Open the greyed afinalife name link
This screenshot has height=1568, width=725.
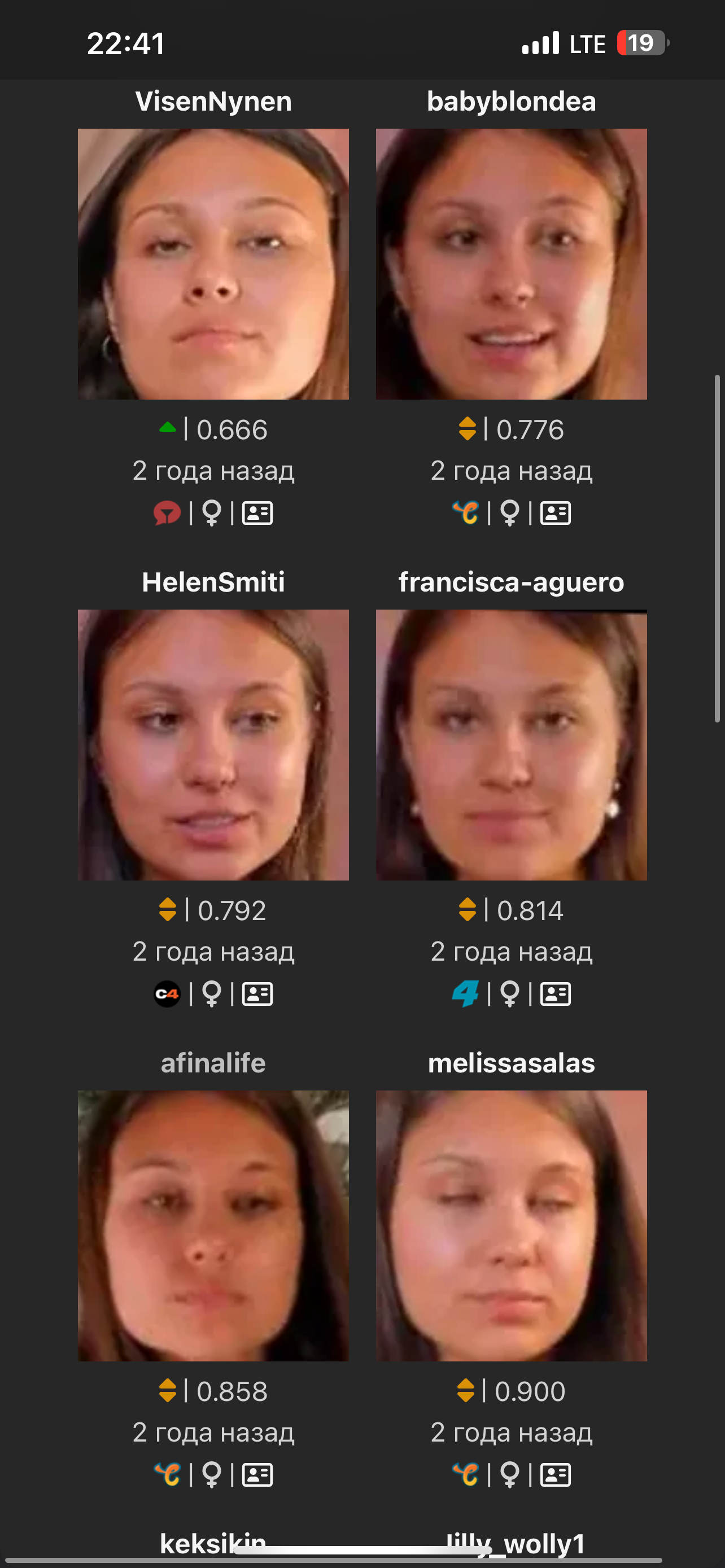point(213,1063)
